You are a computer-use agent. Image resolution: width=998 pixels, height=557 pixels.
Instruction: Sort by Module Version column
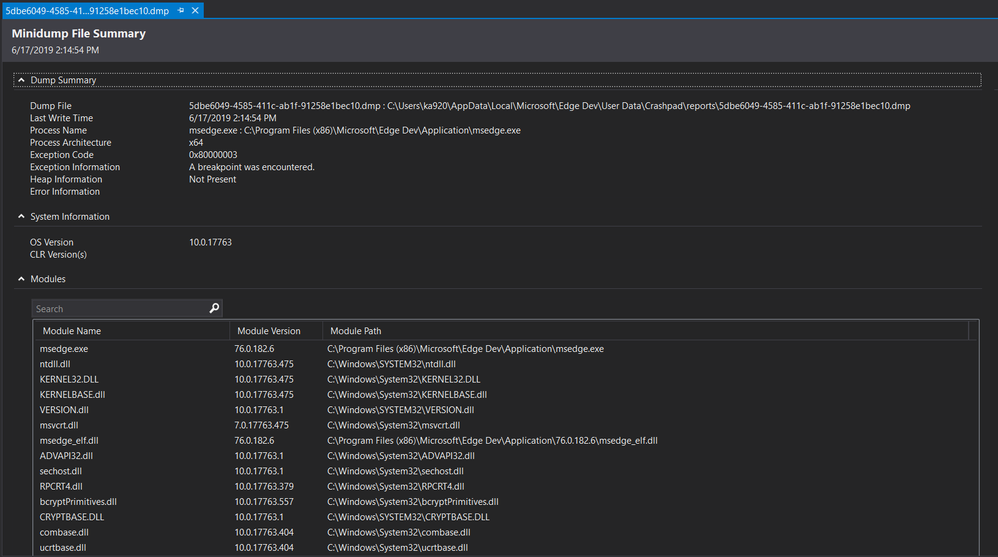276,331
